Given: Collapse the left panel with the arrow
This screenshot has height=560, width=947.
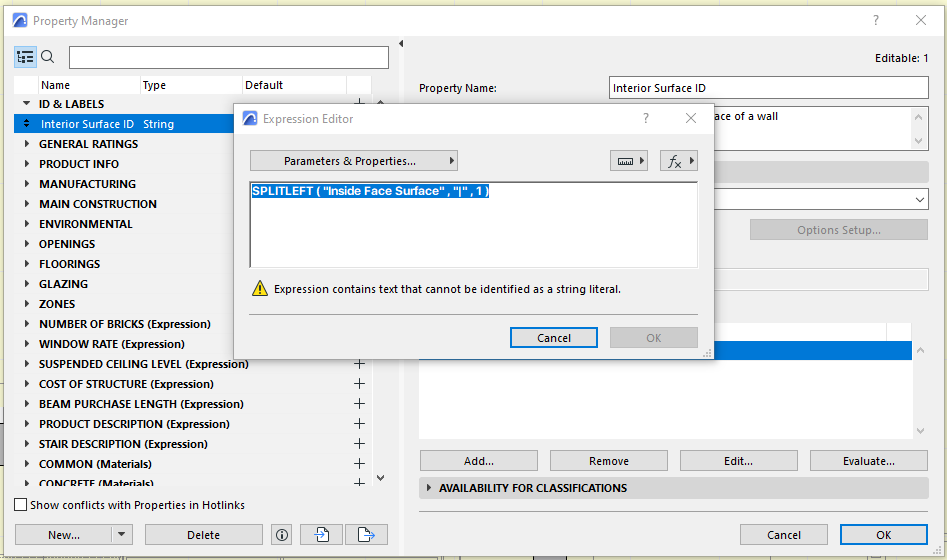Looking at the screenshot, I should tap(401, 43).
